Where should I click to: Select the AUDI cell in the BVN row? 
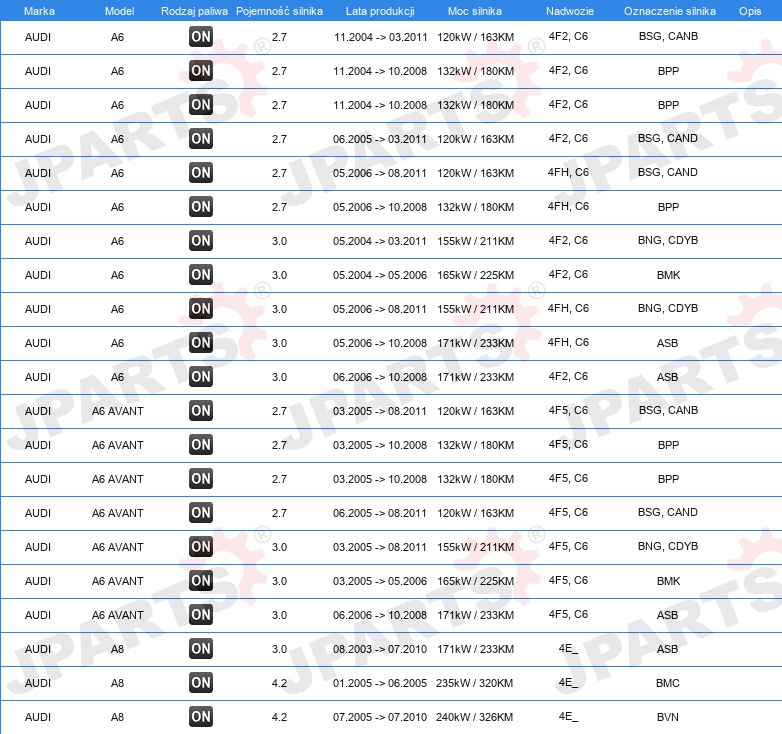tap(37, 717)
